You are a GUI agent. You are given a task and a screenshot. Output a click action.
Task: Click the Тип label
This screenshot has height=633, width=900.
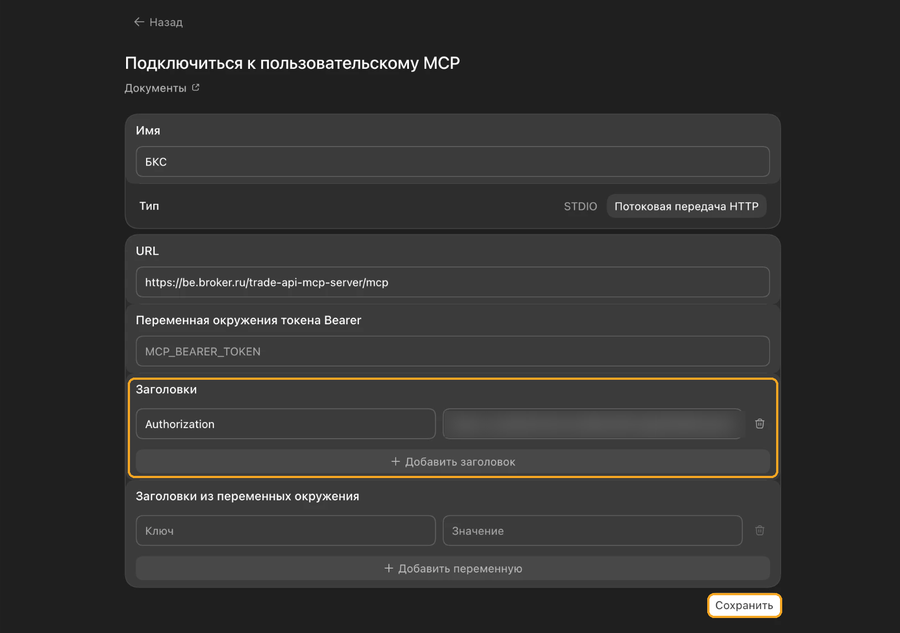[x=149, y=205]
